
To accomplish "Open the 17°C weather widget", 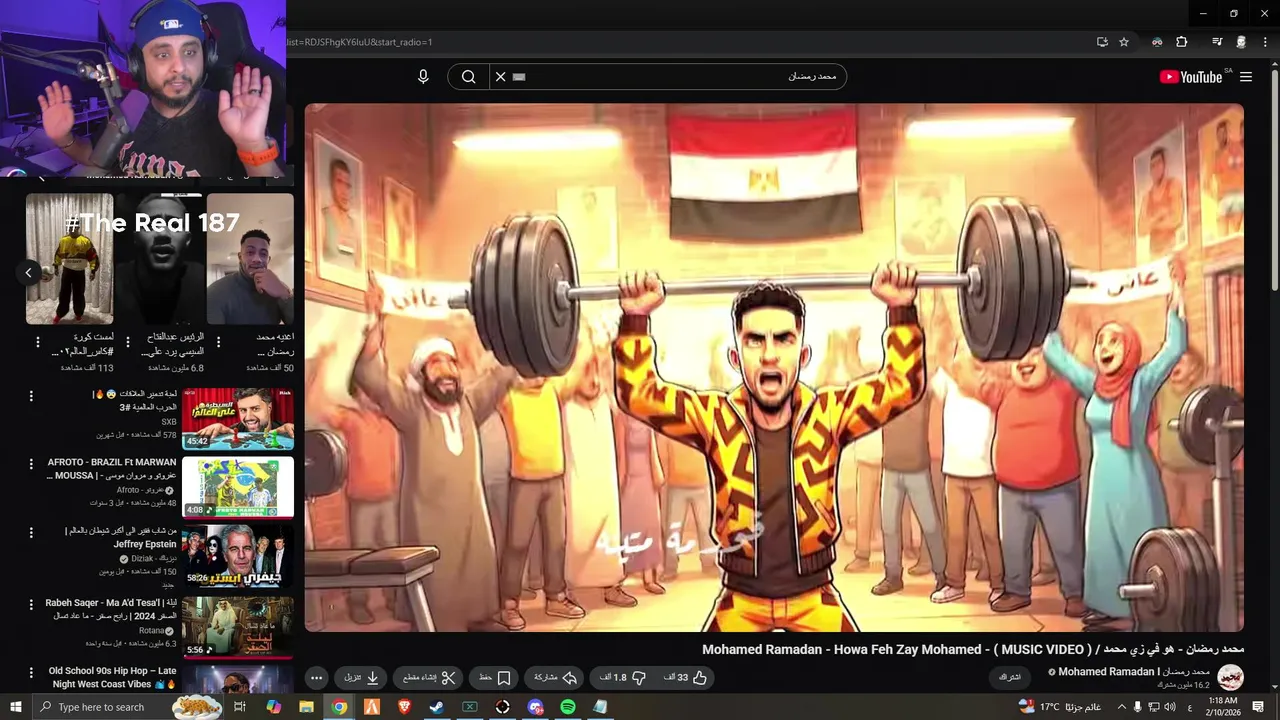I will 1060,707.
